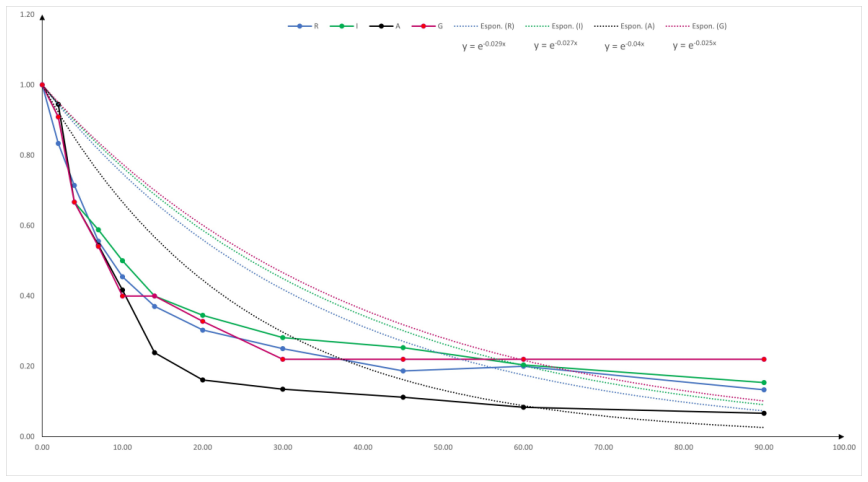Click the Espon. (G) trendline legend entry
Viewport: 868px width, 482px height.
696,26
